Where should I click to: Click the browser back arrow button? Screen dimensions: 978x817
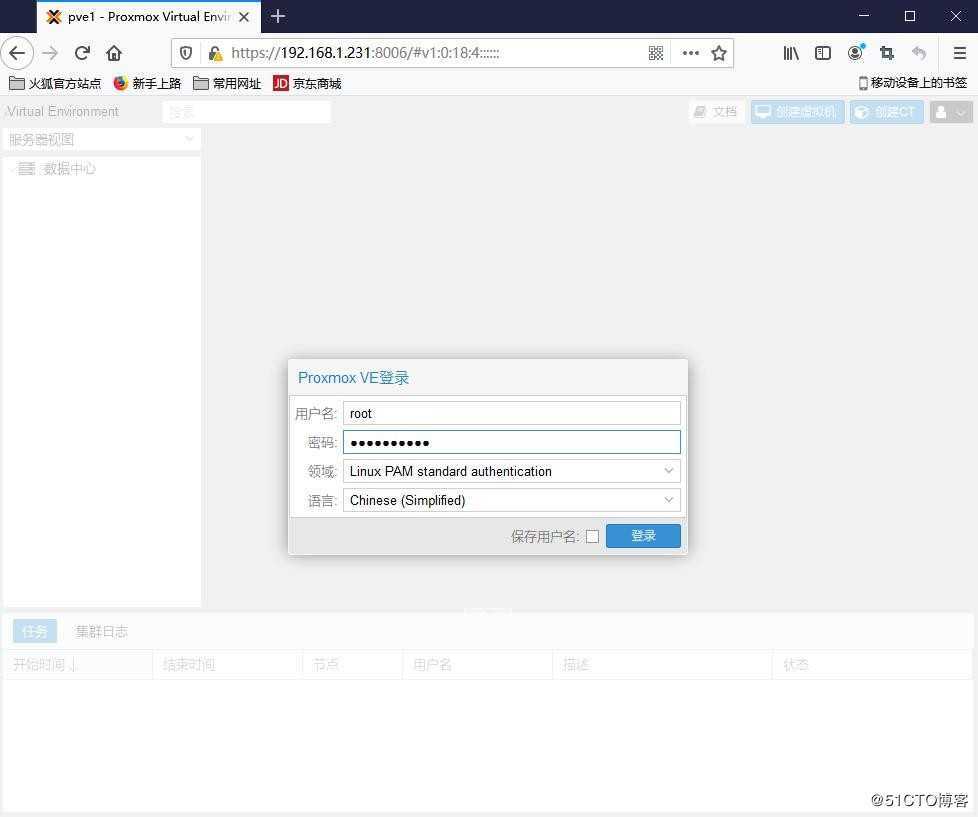tap(17, 53)
